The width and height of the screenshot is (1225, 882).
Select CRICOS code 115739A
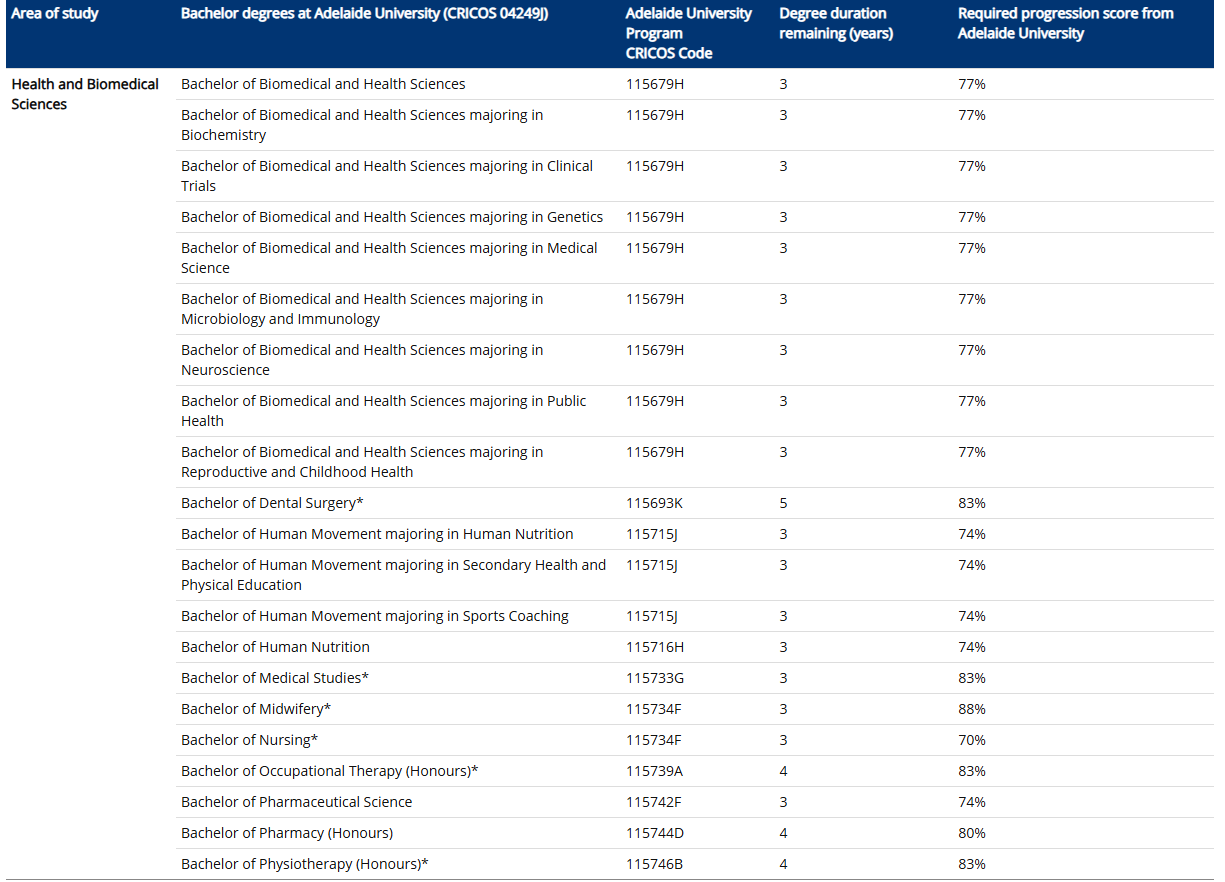pos(655,771)
